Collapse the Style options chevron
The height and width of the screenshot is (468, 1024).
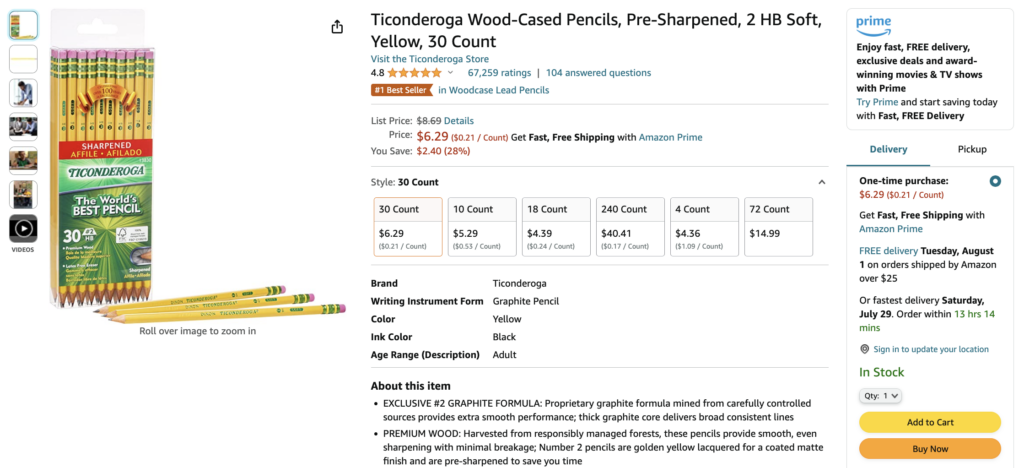[822, 182]
